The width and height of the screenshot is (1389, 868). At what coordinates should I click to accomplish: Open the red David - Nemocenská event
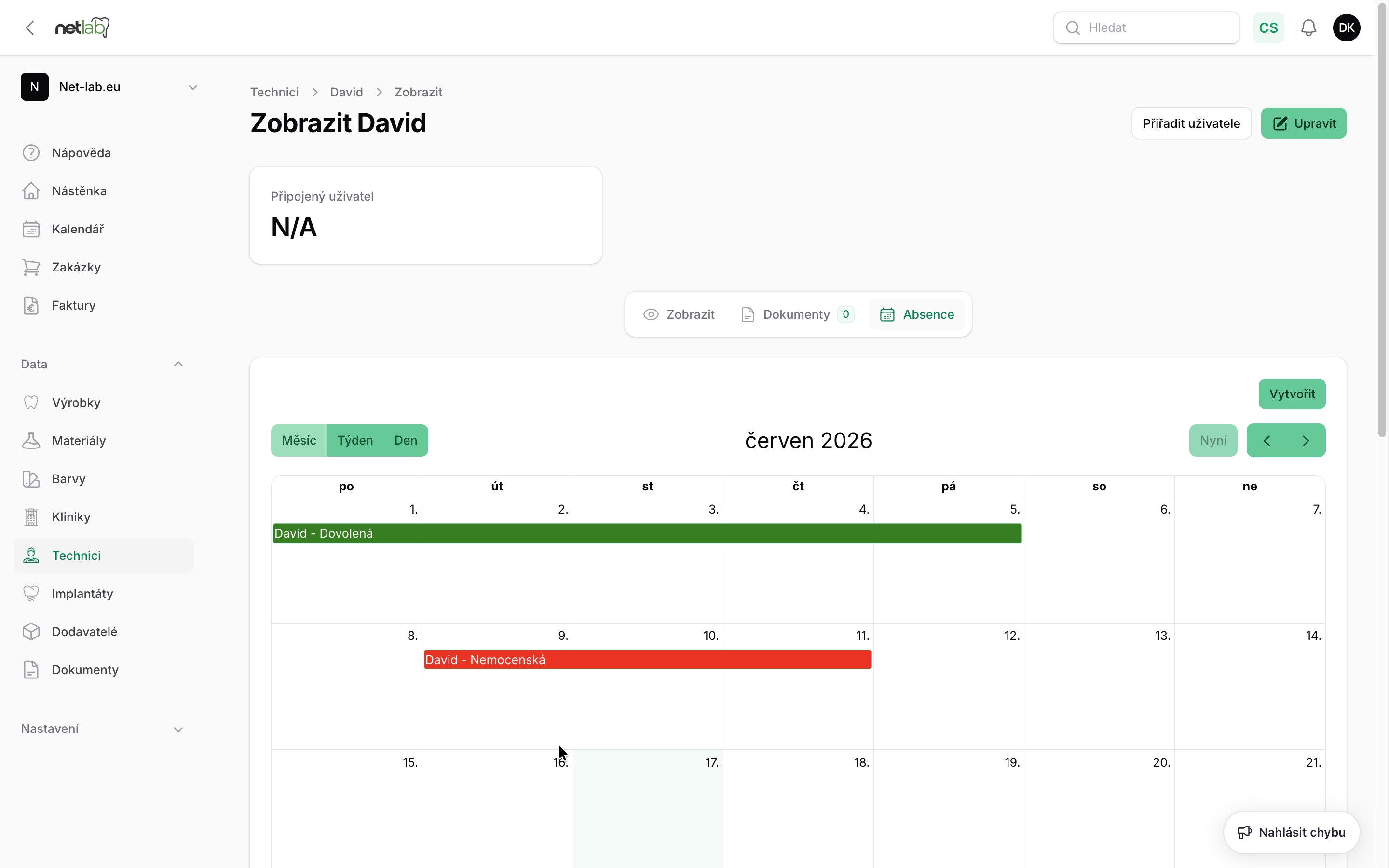point(647,660)
